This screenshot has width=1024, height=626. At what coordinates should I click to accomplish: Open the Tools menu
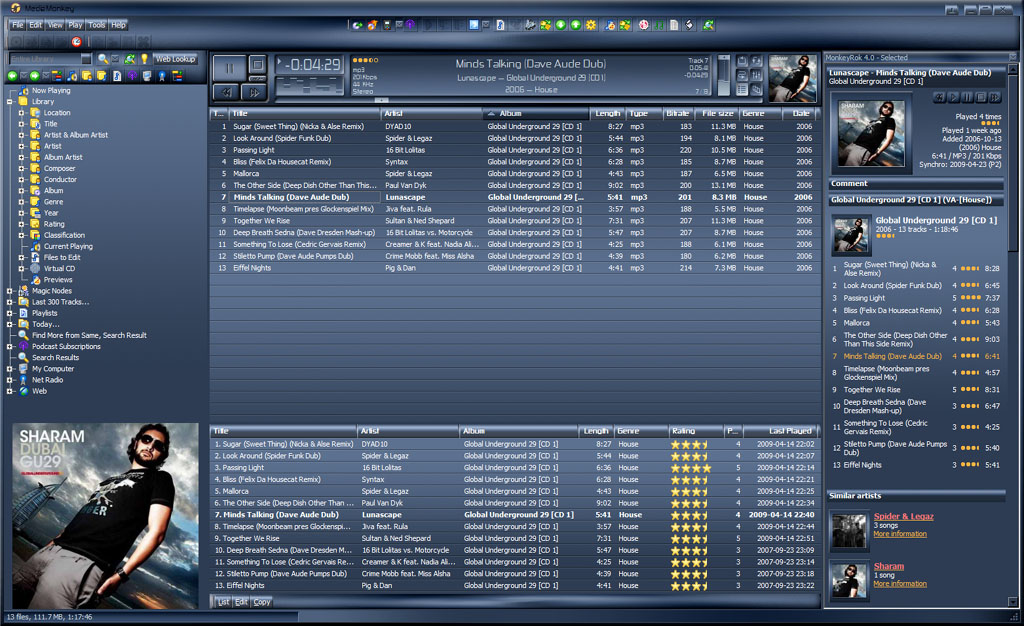tap(97, 25)
